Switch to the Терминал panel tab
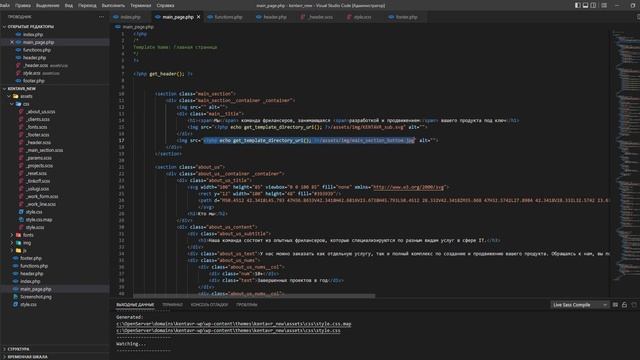This screenshot has height=360, width=640. click(173, 305)
